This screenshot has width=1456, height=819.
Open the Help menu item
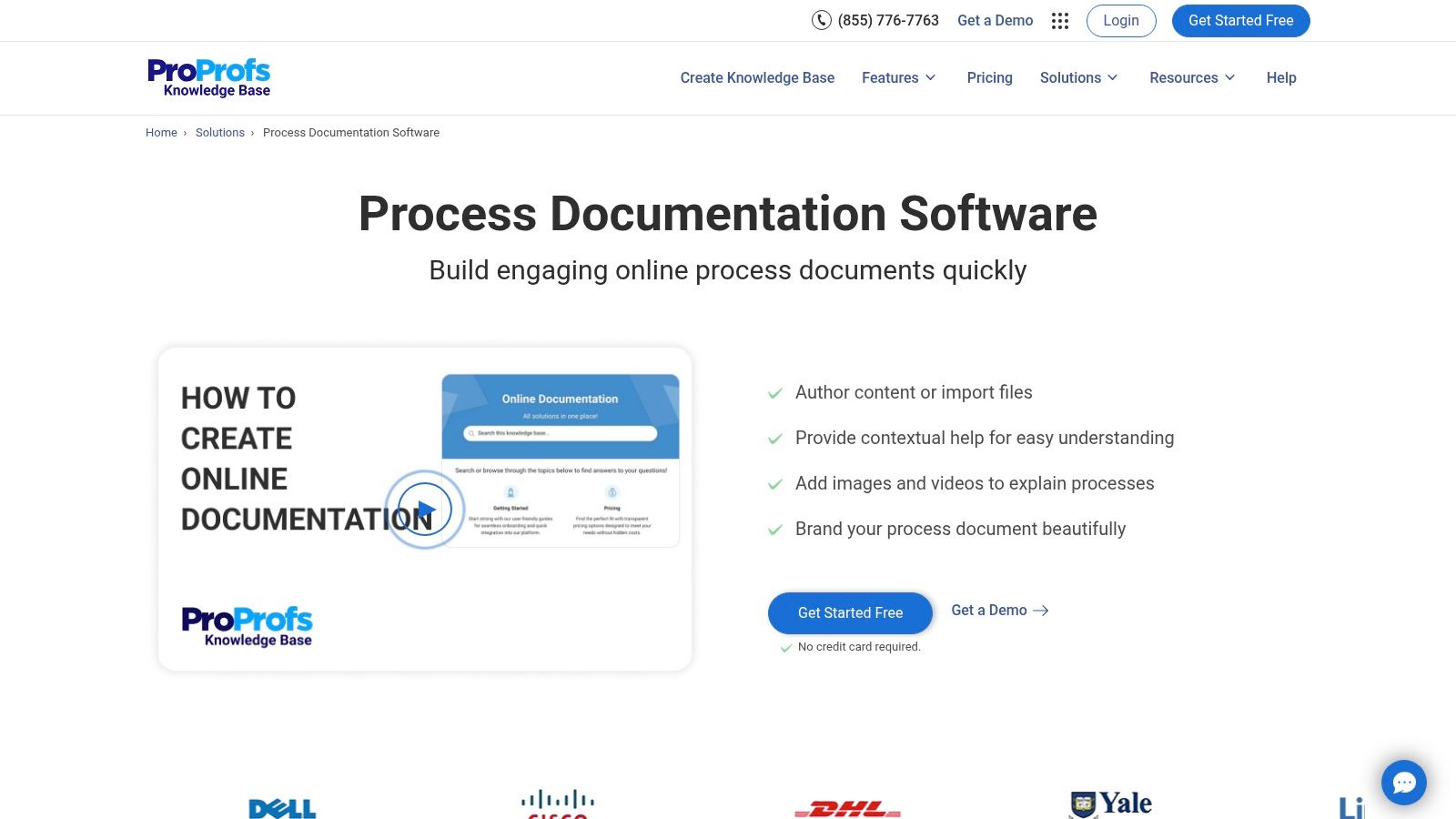(1281, 78)
